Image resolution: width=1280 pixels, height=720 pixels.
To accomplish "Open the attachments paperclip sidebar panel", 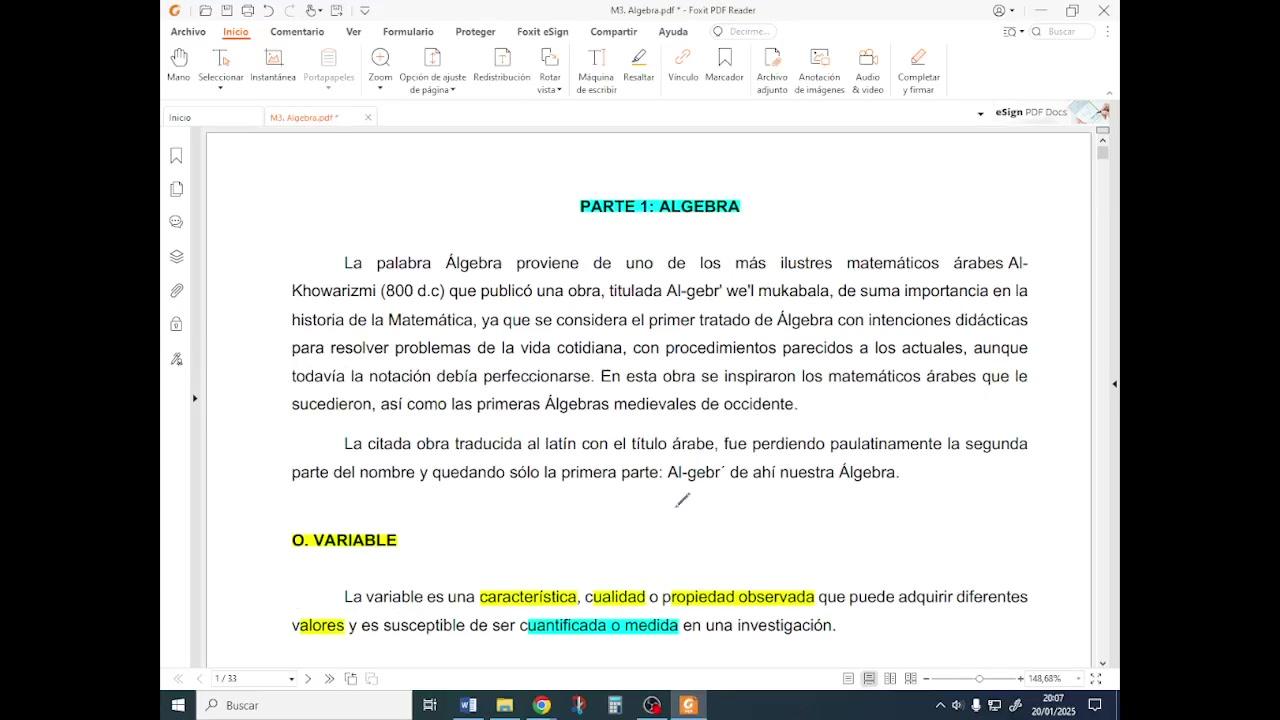I will 176,291.
